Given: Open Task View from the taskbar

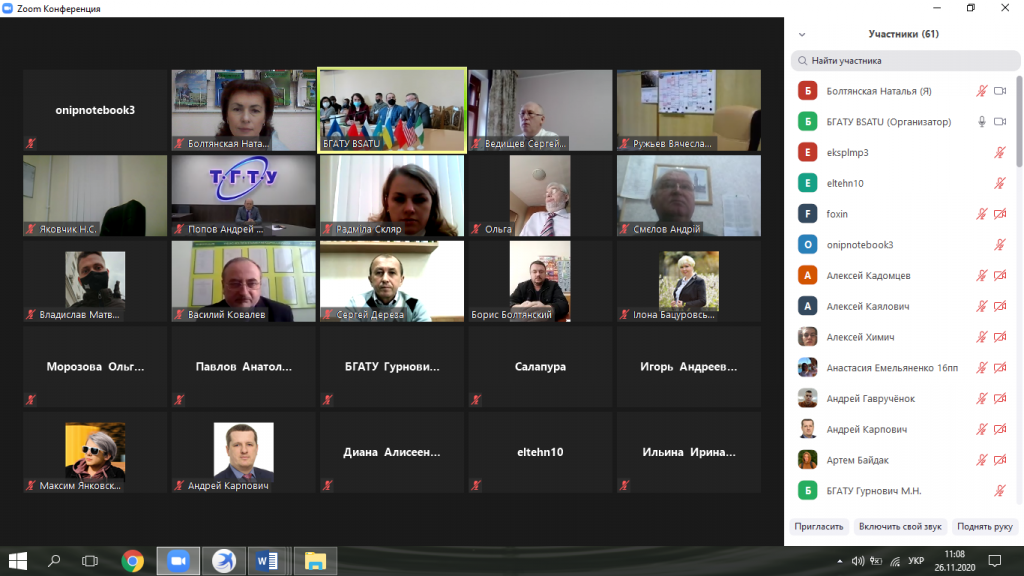Looking at the screenshot, I should coord(89,561).
